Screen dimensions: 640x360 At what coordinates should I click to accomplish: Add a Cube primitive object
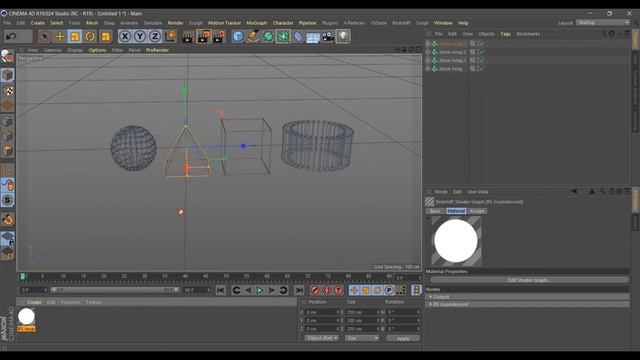[238, 37]
